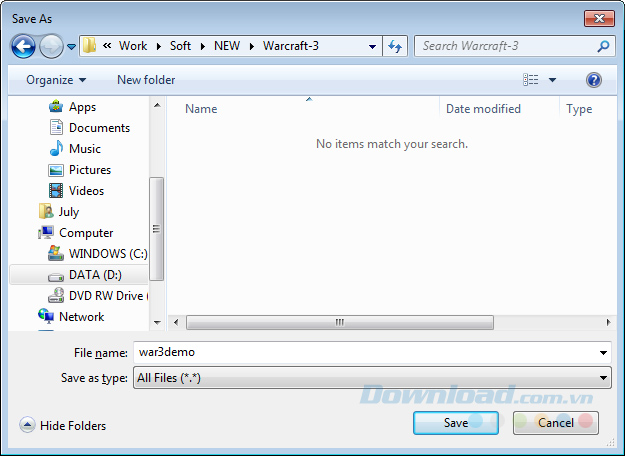Click the Computer icon in navigation pane

(x=46, y=232)
